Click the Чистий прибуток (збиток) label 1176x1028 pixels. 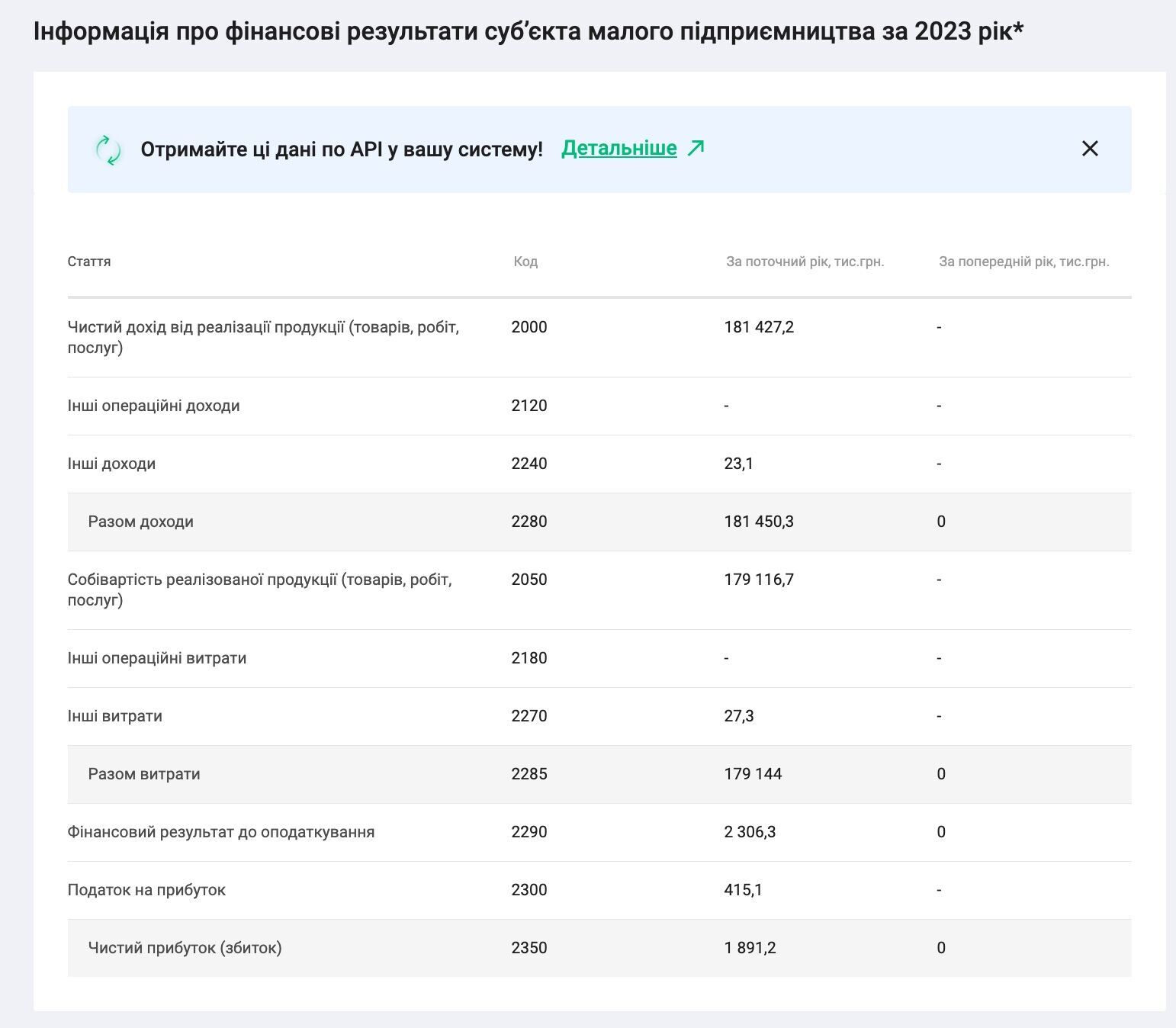pyautogui.click(x=185, y=948)
